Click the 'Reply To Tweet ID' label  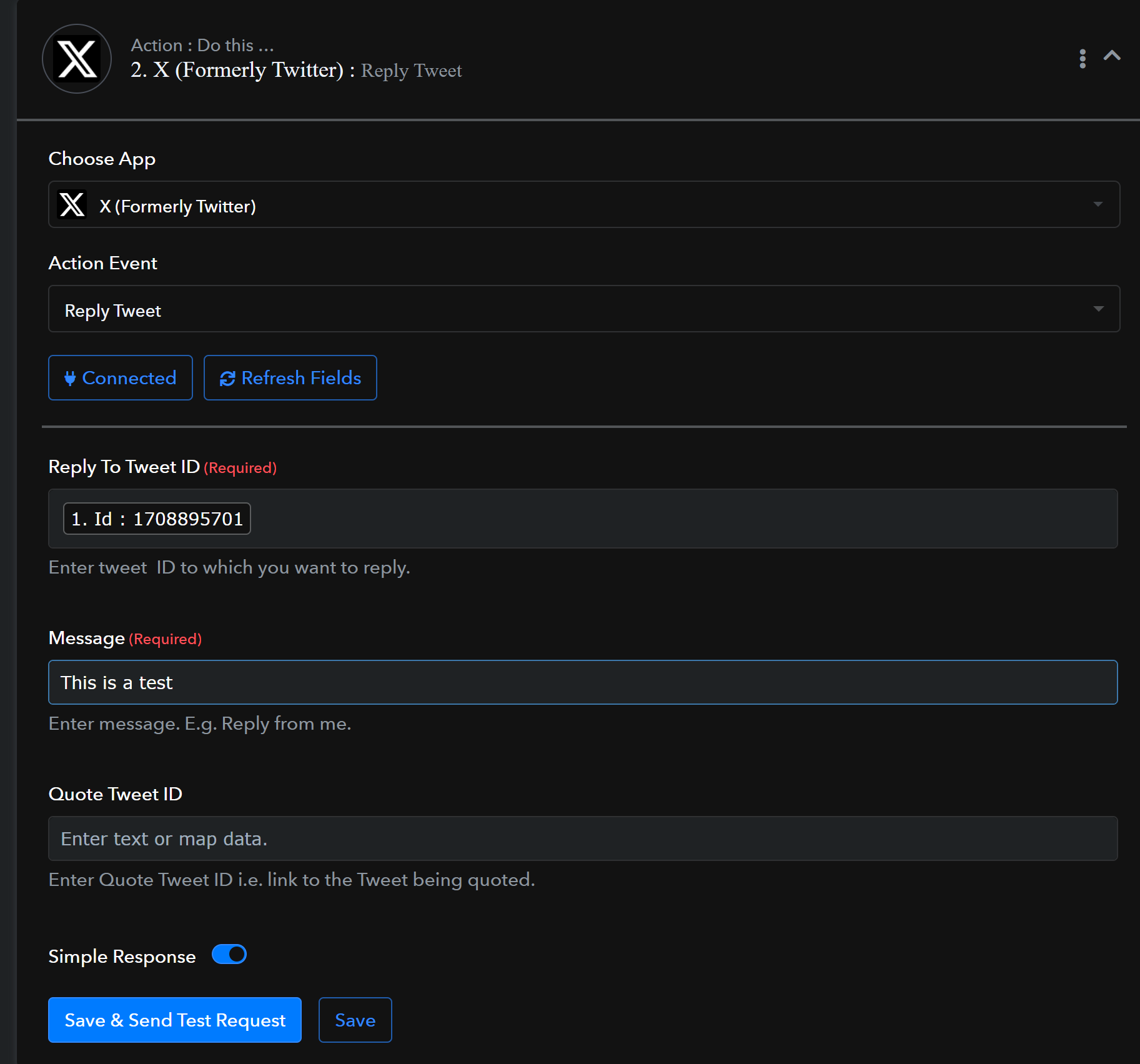[x=124, y=467]
